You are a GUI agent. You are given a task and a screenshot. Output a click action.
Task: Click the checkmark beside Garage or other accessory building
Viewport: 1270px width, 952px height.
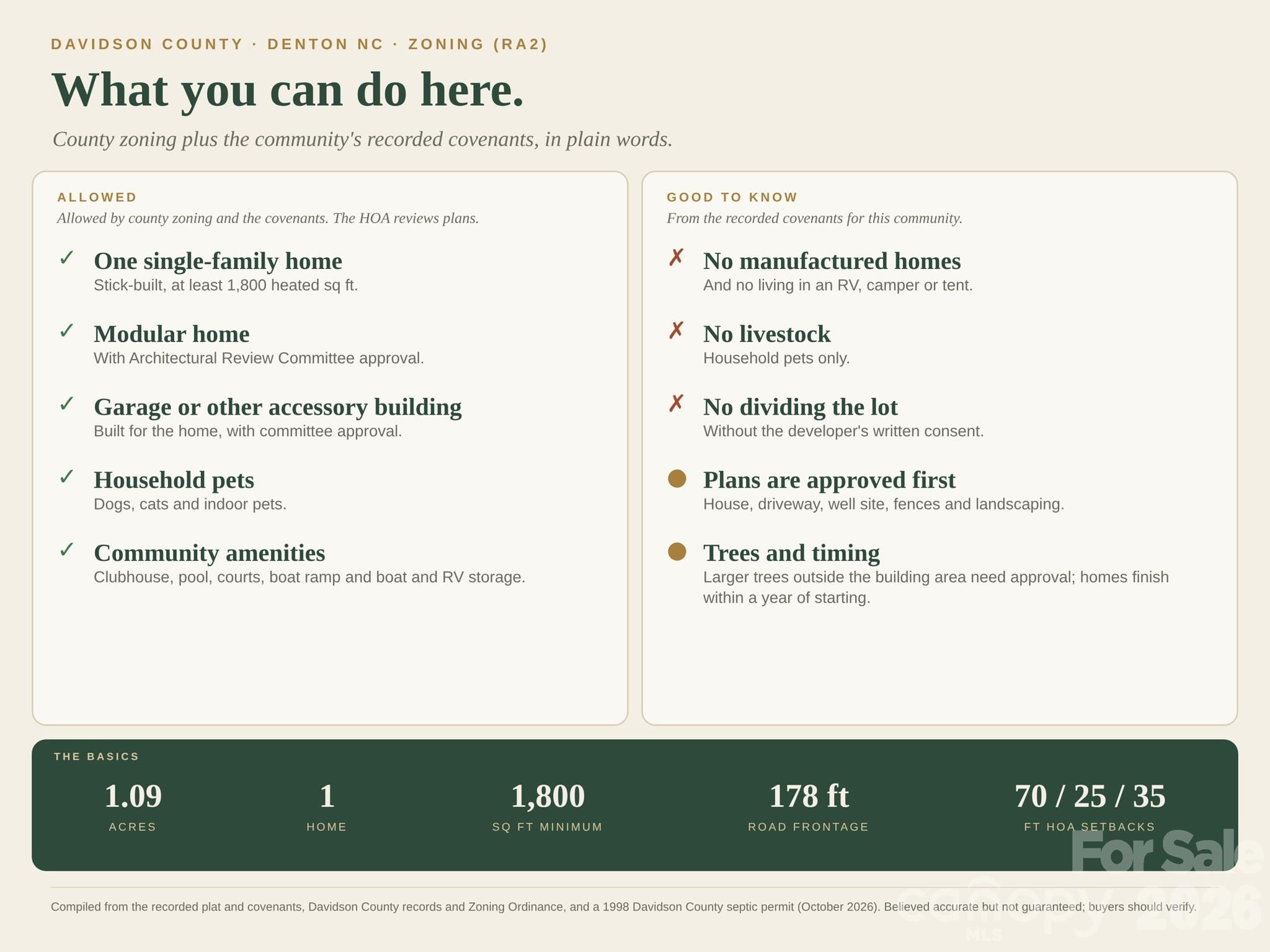[66, 403]
